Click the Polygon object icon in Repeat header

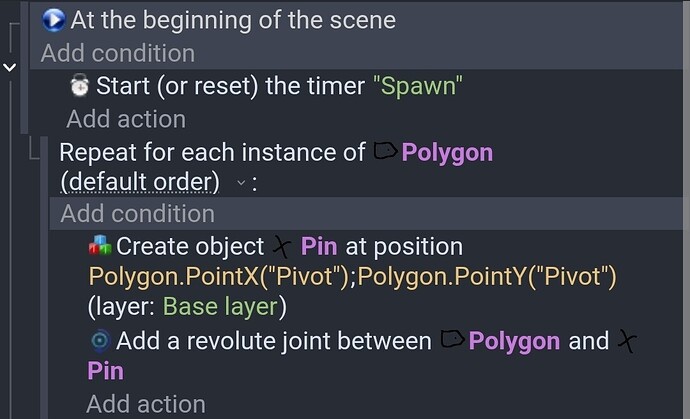coord(384,152)
